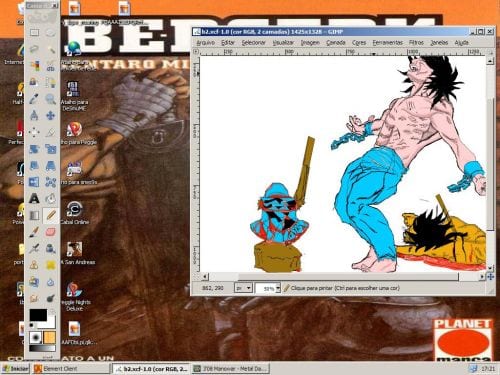Viewport: 500px width, 375px height.
Task: Select the Rectangle Select tool
Action: [34, 33]
